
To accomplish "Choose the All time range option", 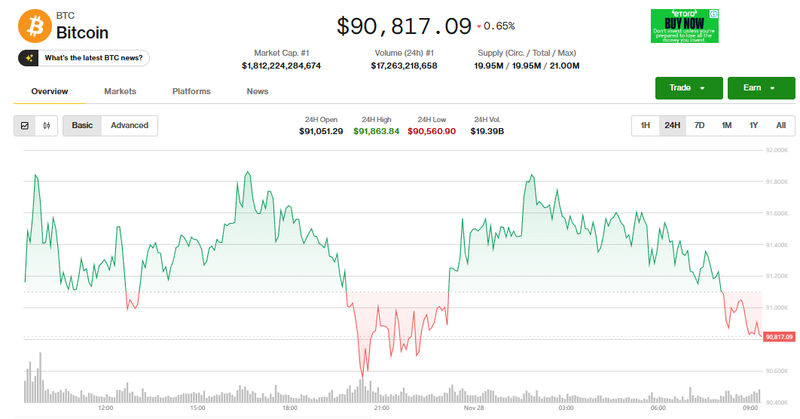I will 780,126.
